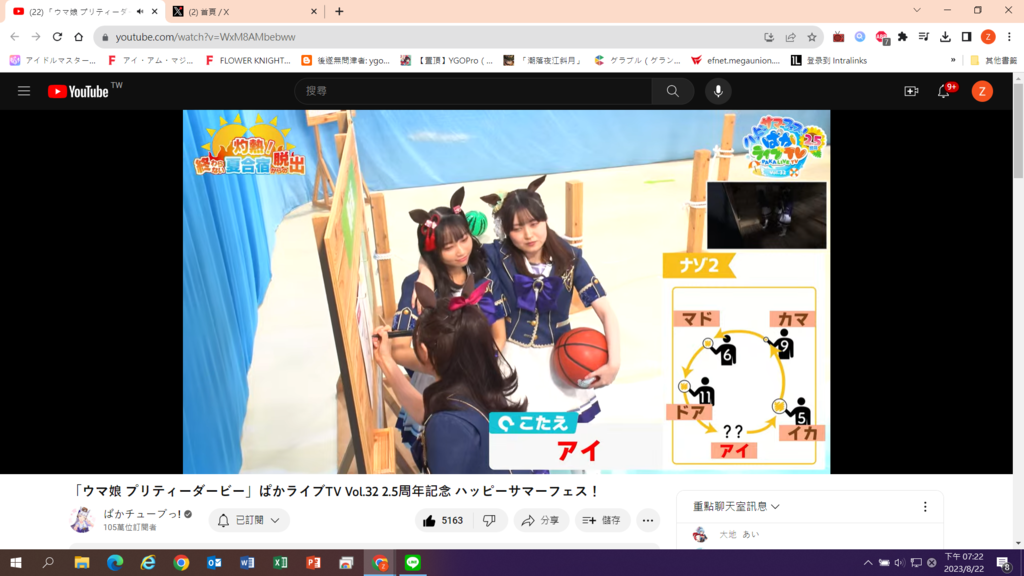Screen dimensions: 1024x576
Task: Open the Extensions puzzle icon
Action: 903,37
